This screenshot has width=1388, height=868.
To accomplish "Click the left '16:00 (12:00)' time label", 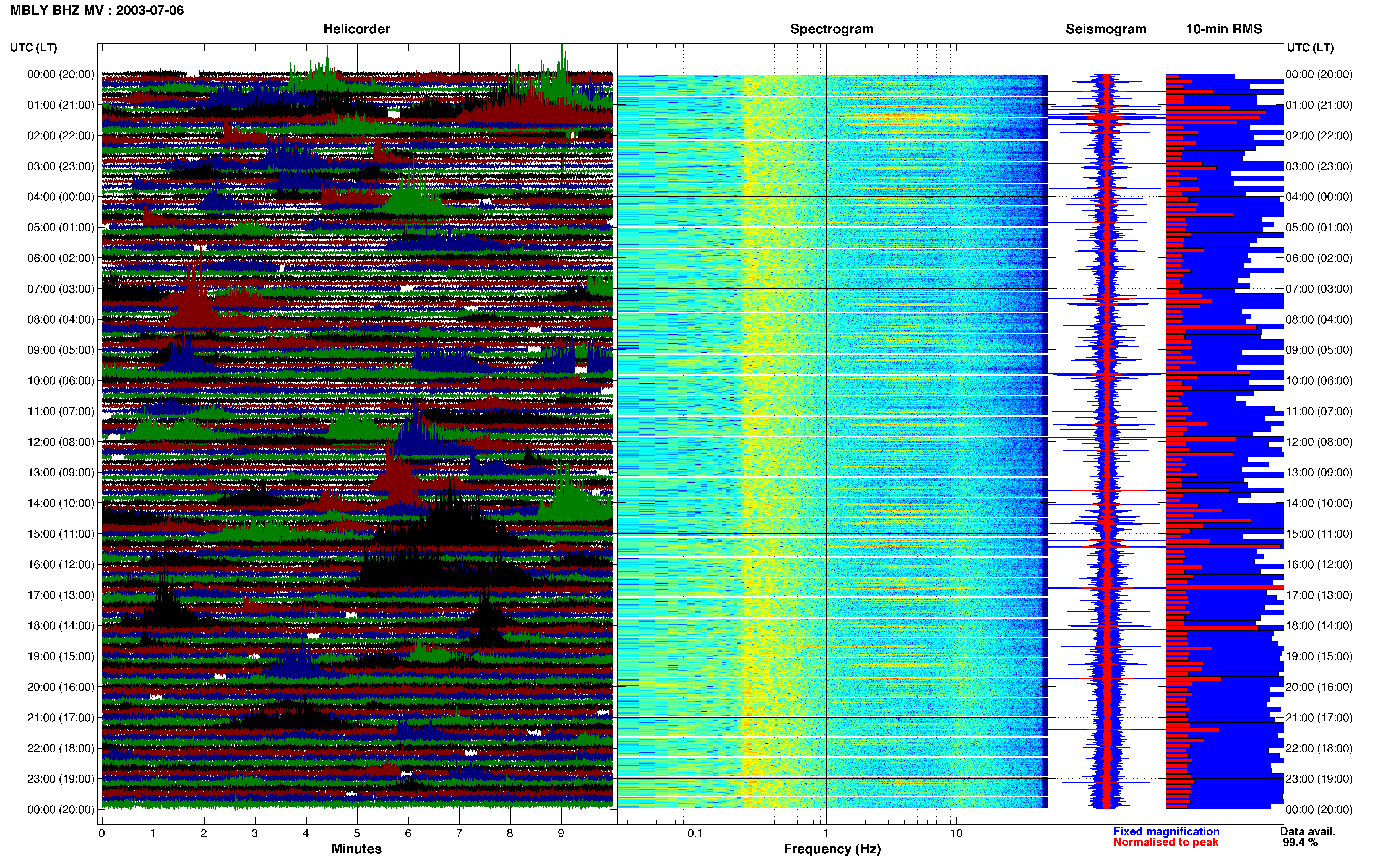I will click(61, 564).
